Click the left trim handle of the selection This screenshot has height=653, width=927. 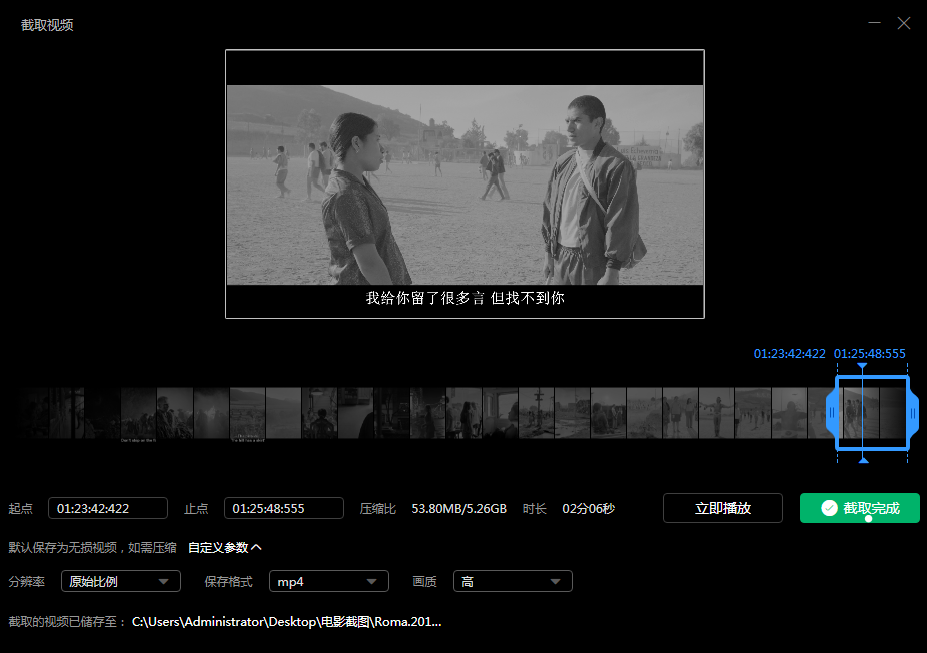click(831, 413)
